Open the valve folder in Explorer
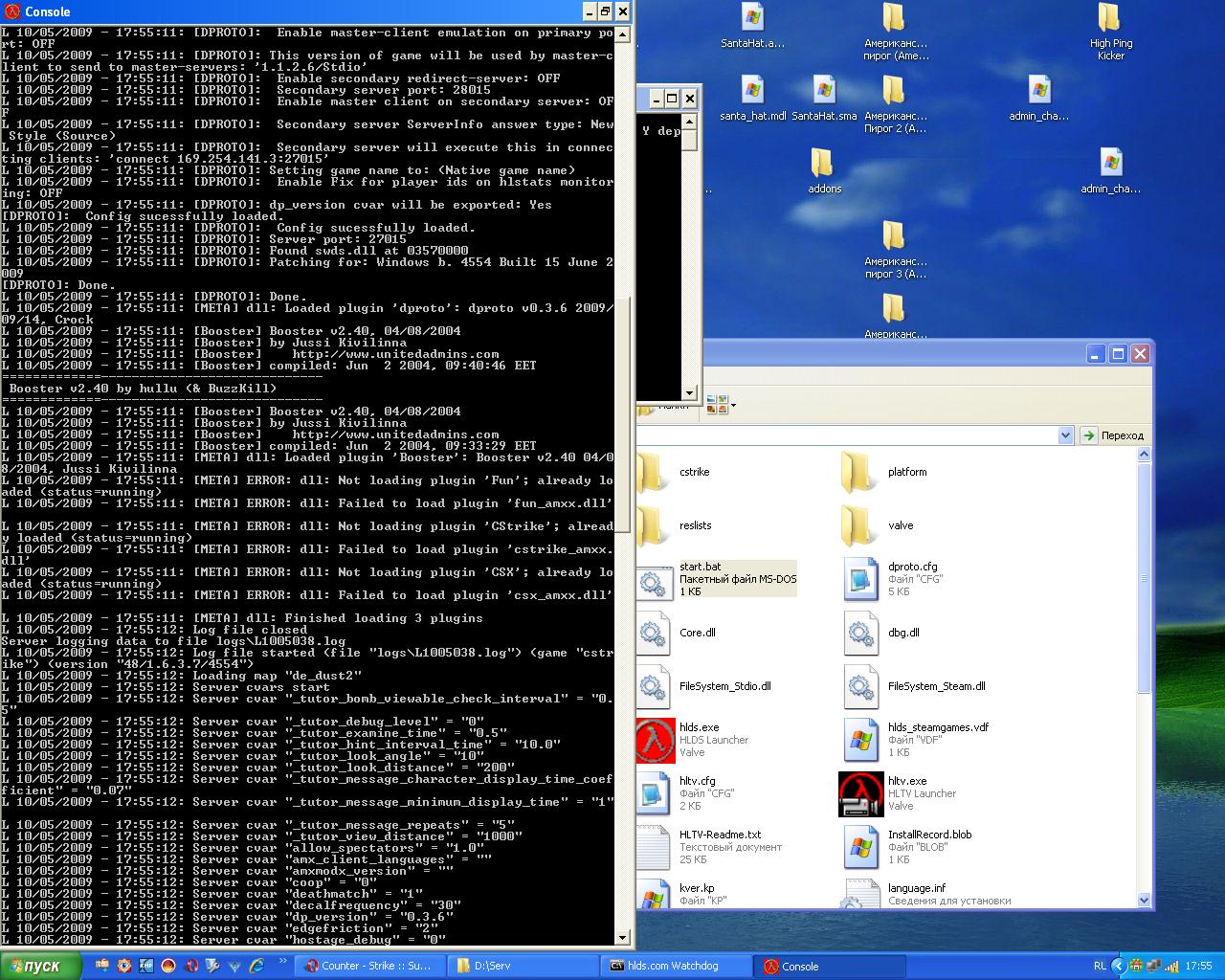 pos(858,525)
